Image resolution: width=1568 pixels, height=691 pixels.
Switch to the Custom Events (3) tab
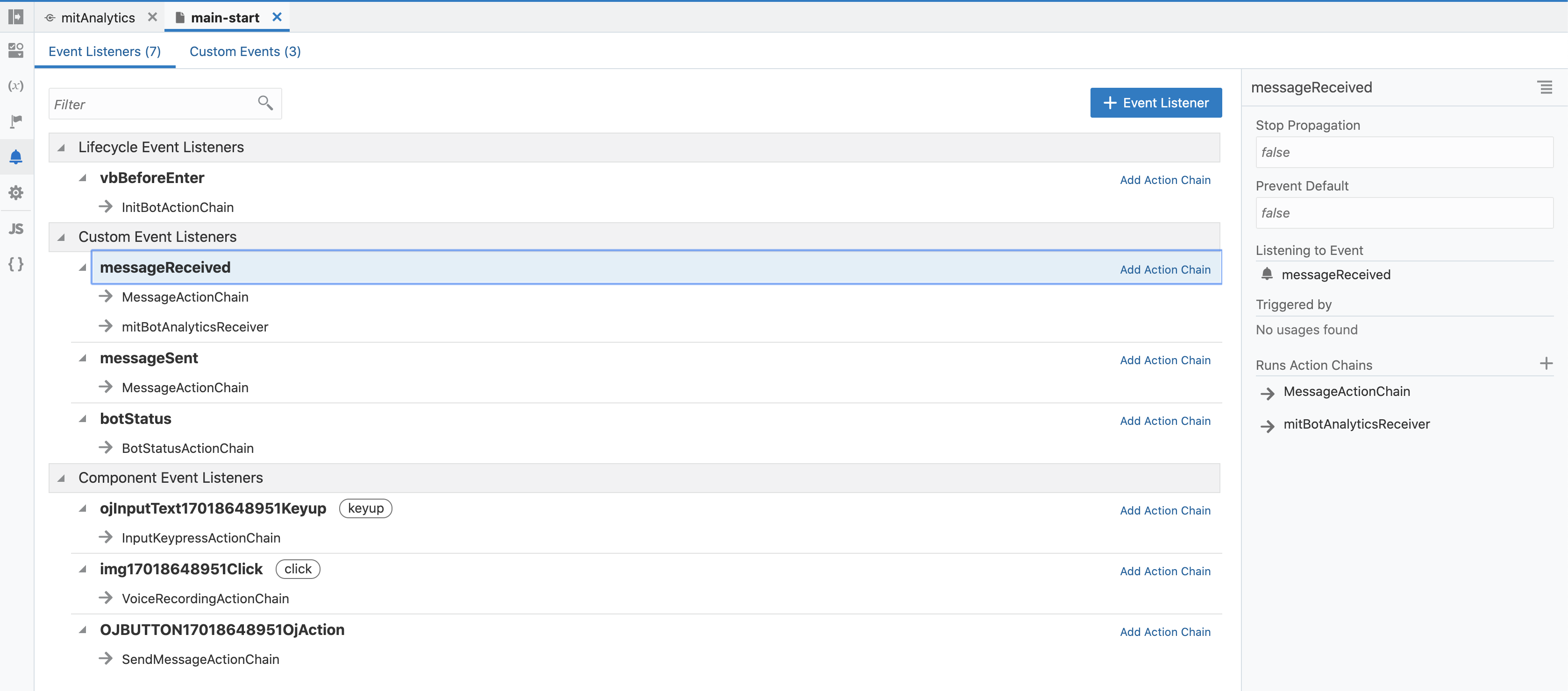pos(245,52)
